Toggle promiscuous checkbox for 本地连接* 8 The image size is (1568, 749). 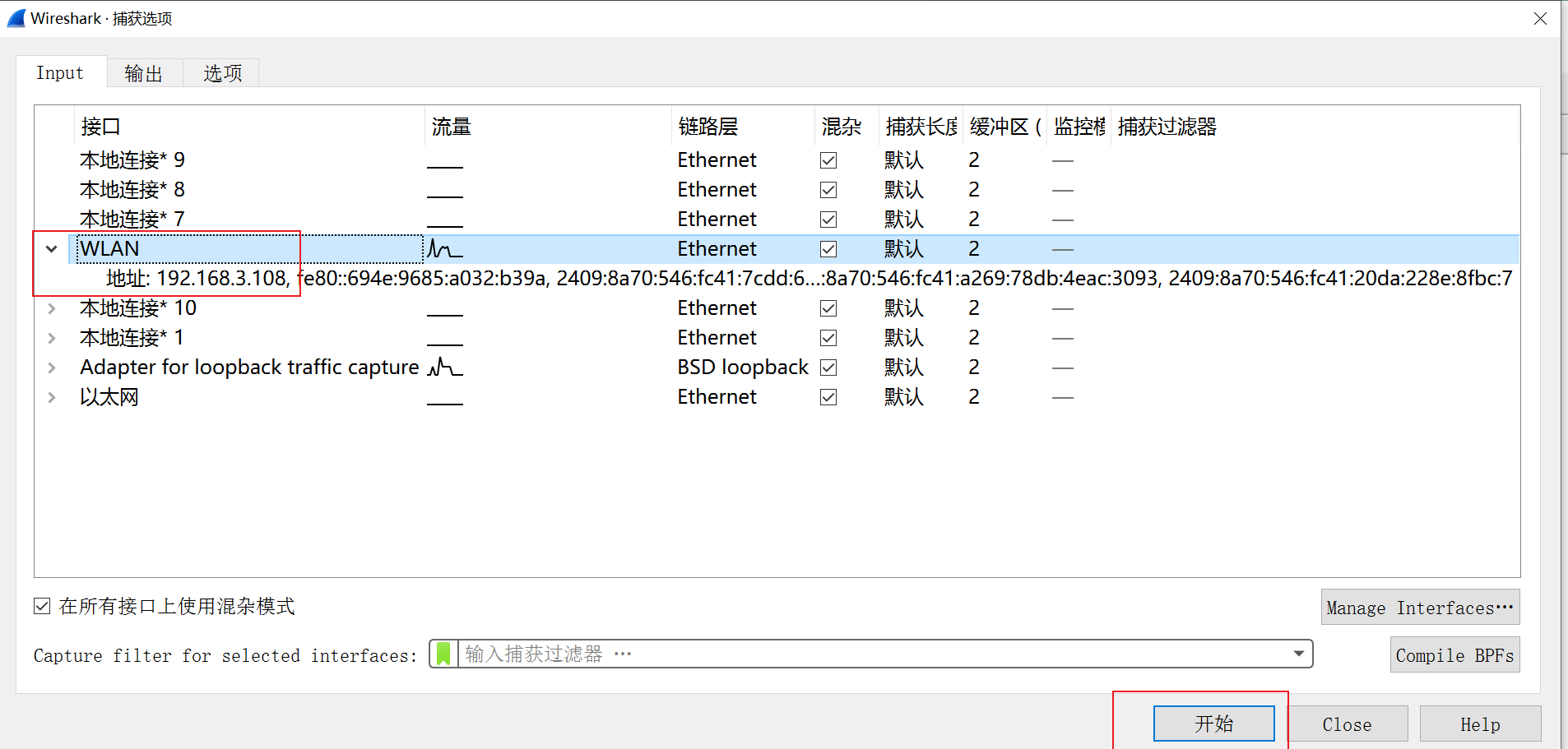(828, 190)
